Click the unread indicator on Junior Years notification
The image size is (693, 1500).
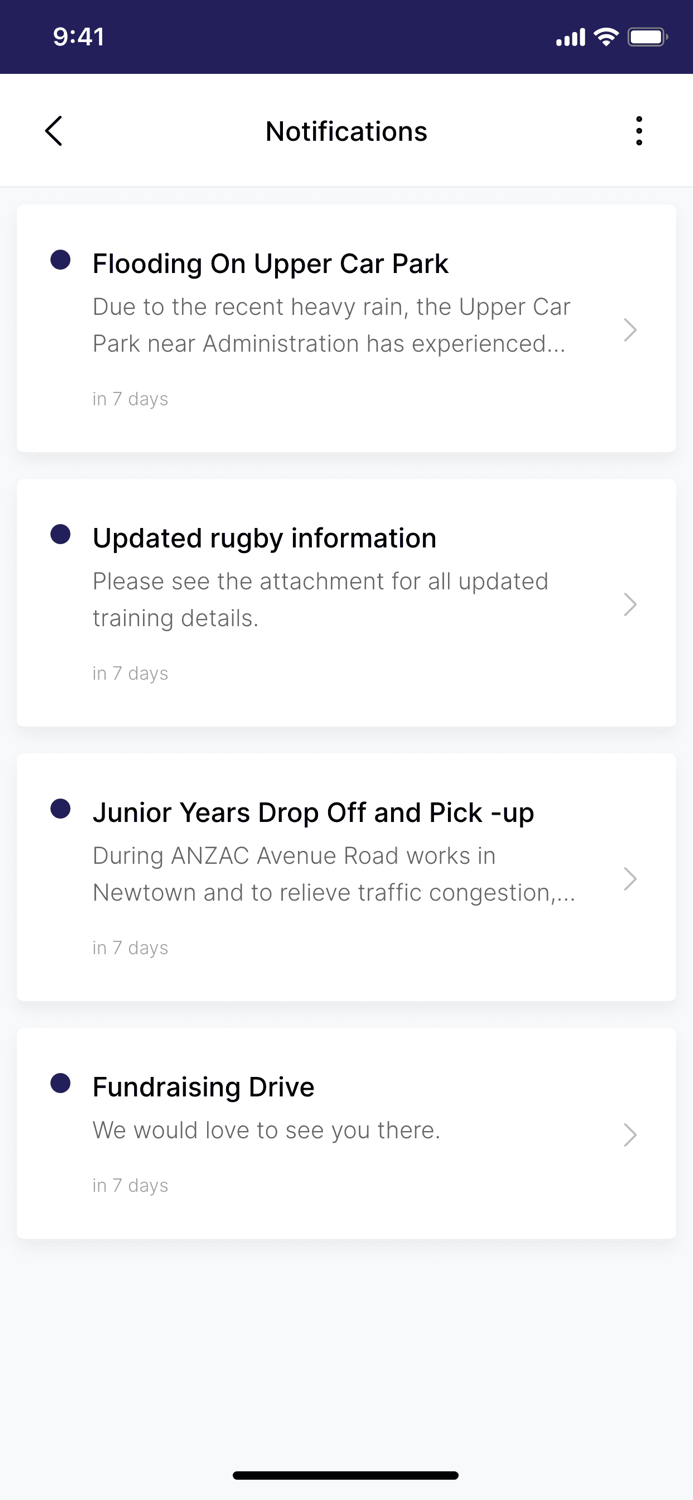tap(61, 808)
